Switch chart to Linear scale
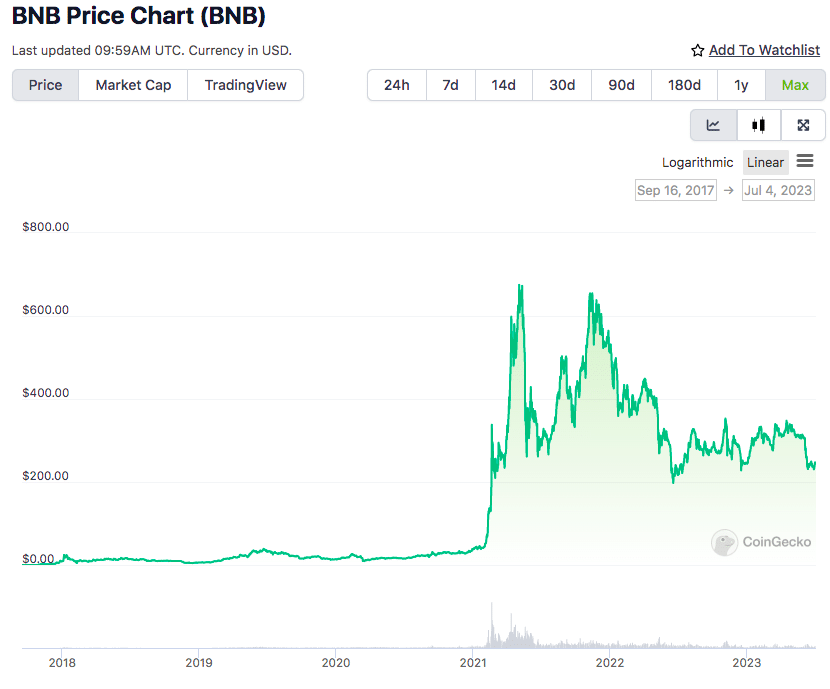This screenshot has height=689, width=830. [765, 162]
